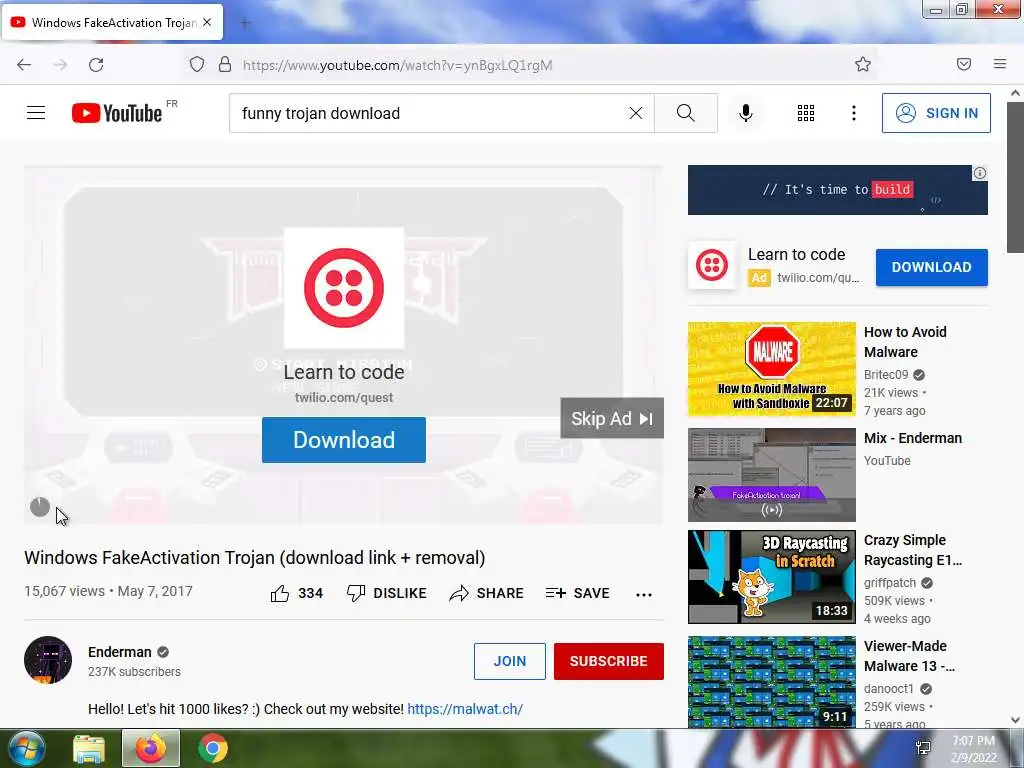Go back with the browser back arrow
This screenshot has height=768, width=1024.
pyautogui.click(x=24, y=65)
